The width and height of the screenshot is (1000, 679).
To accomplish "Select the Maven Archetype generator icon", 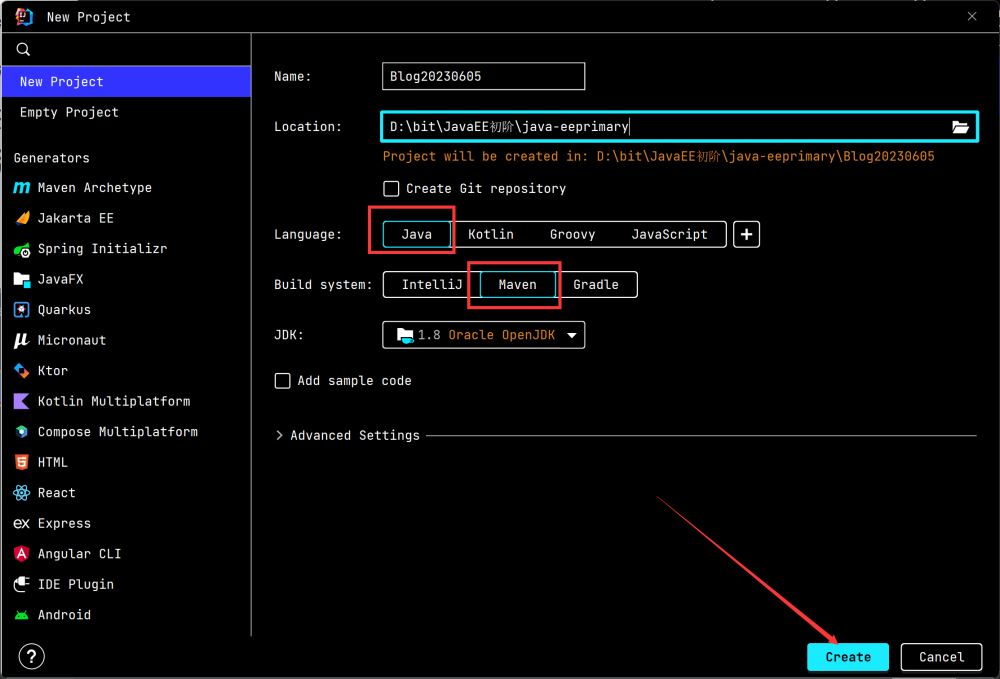I will click(22, 188).
